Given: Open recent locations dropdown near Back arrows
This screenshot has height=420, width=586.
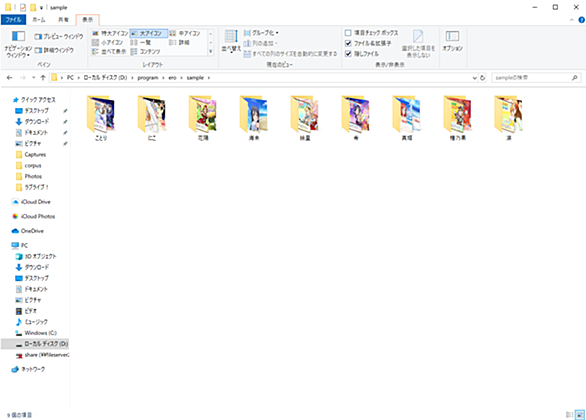Looking at the screenshot, I should pos(33,78).
